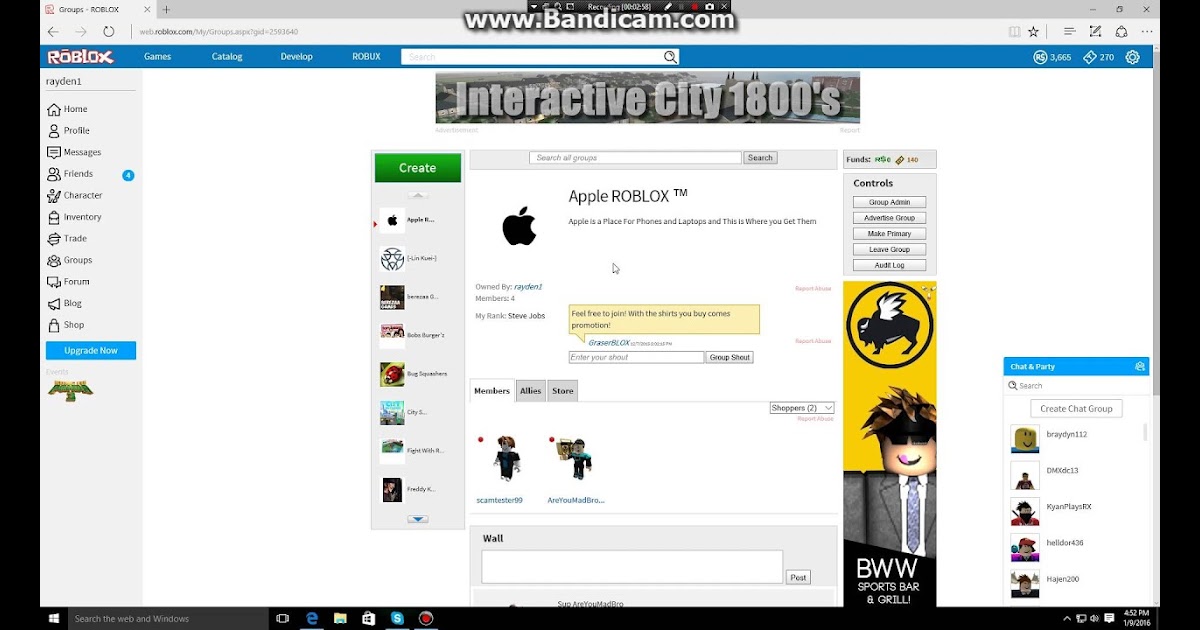
Task: Click the Interactive City 1800's banner
Action: click(648, 97)
